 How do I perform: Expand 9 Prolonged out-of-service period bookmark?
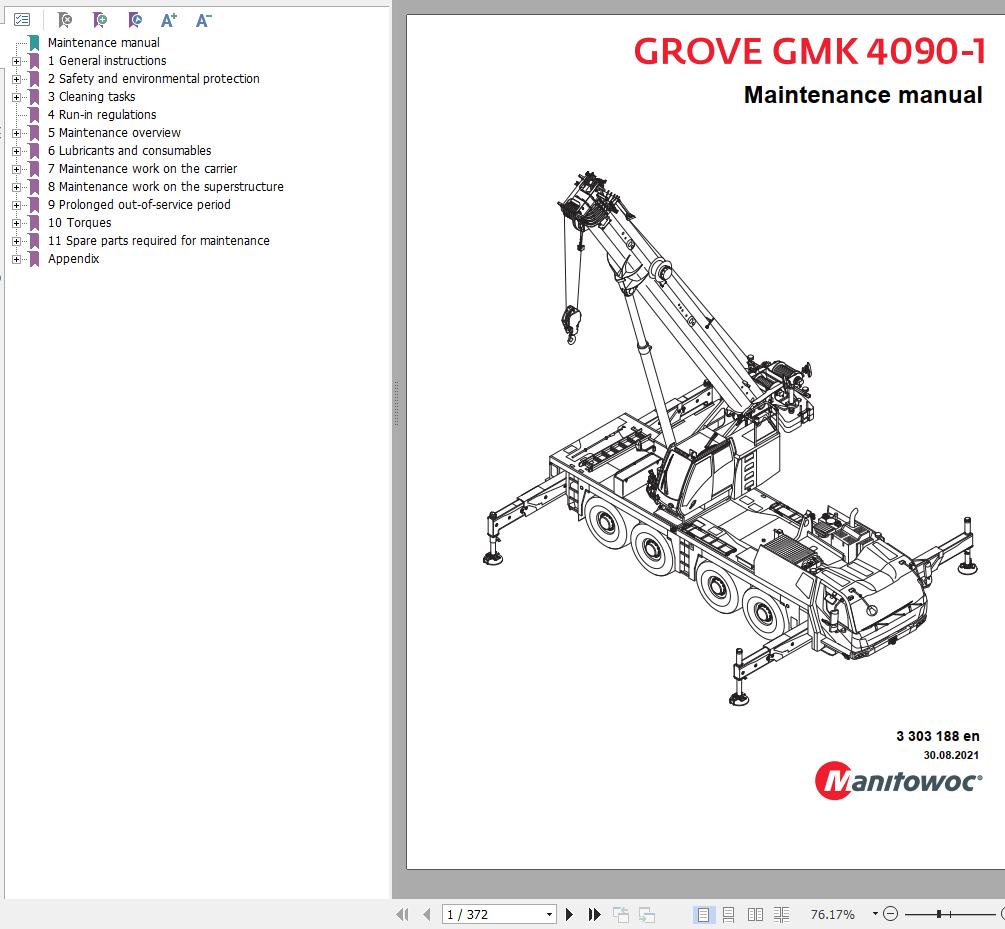[17, 205]
